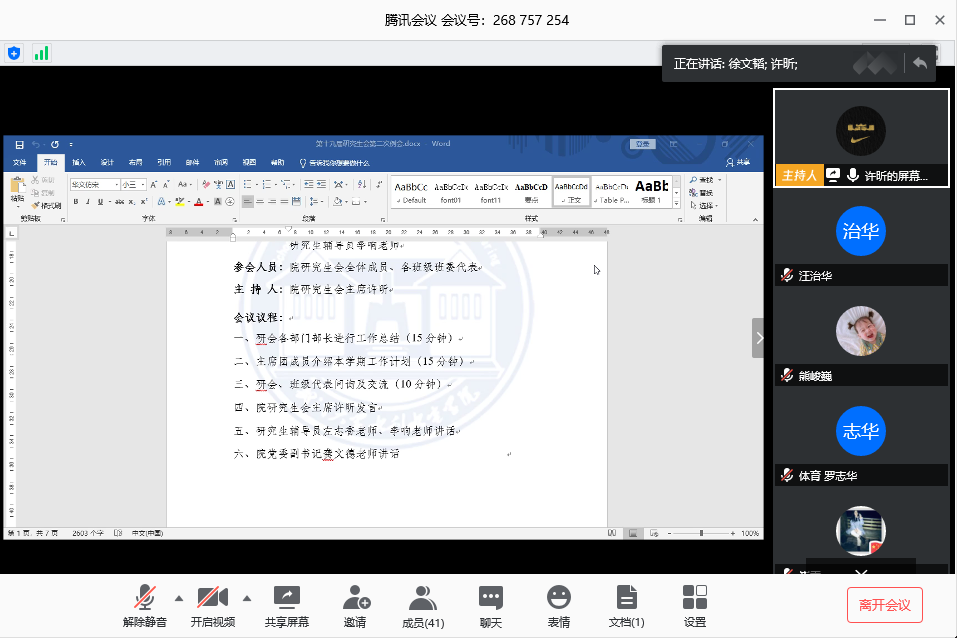Collapse participant sidebar with arrow handle

[x=759, y=338]
